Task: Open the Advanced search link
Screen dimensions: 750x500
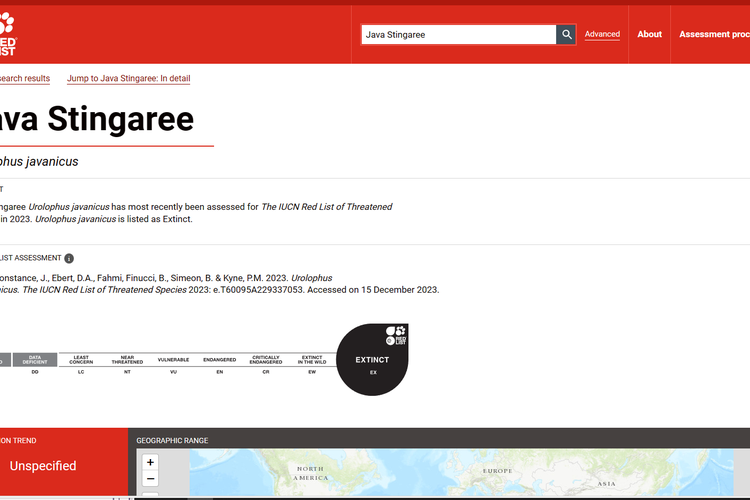Action: [x=602, y=34]
